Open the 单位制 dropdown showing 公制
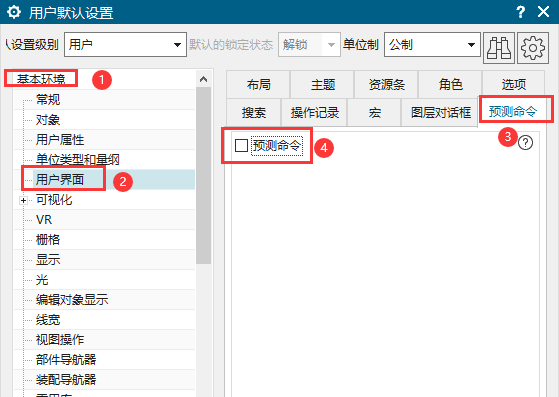 (432, 45)
